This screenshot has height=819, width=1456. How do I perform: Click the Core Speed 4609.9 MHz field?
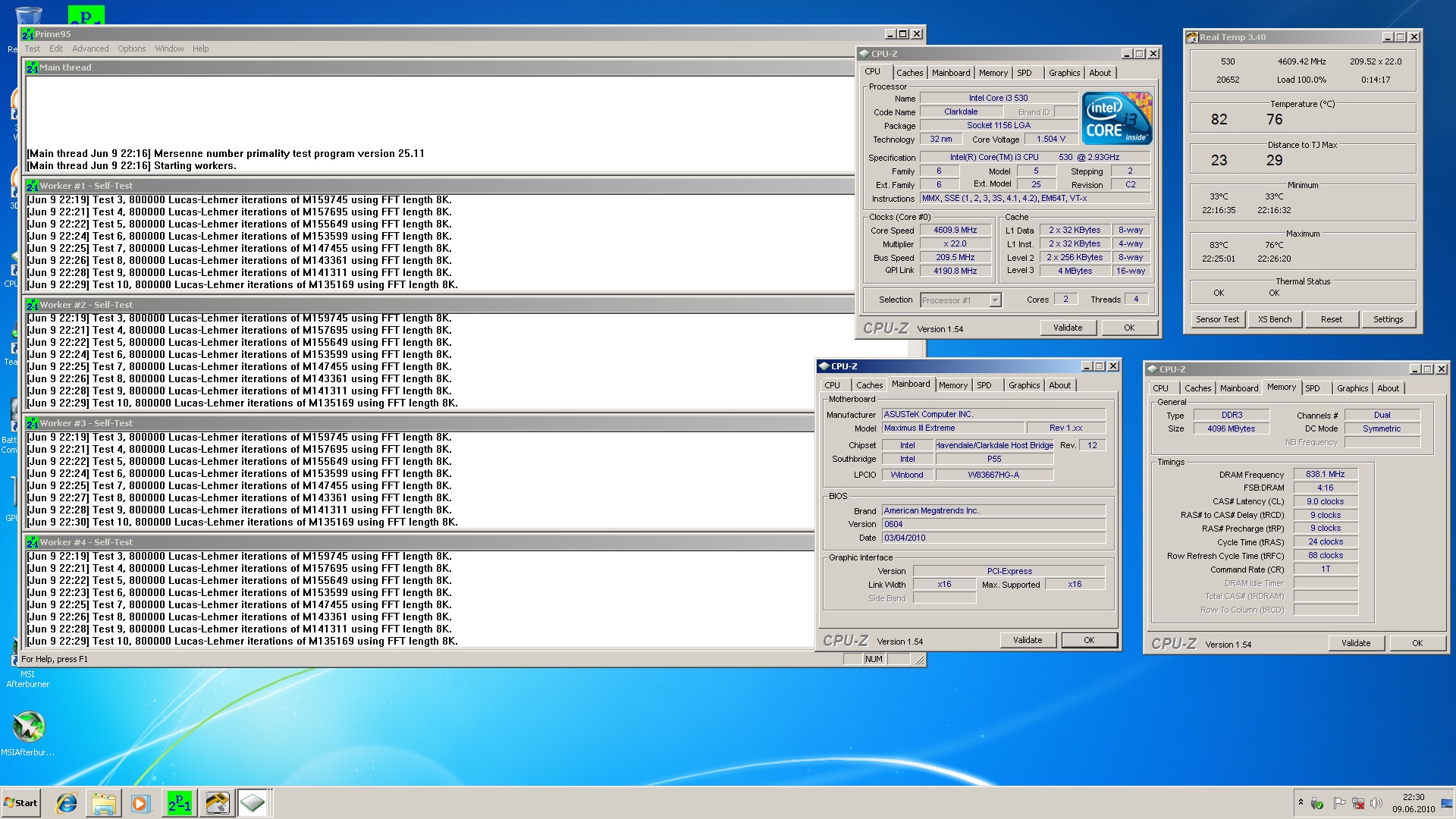point(955,230)
